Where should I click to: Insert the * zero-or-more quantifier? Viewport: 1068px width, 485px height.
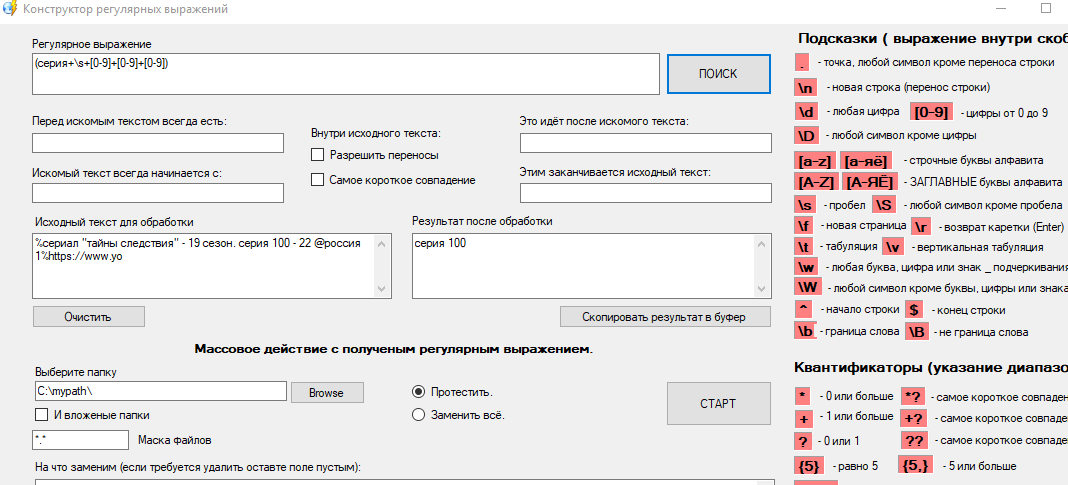804,396
